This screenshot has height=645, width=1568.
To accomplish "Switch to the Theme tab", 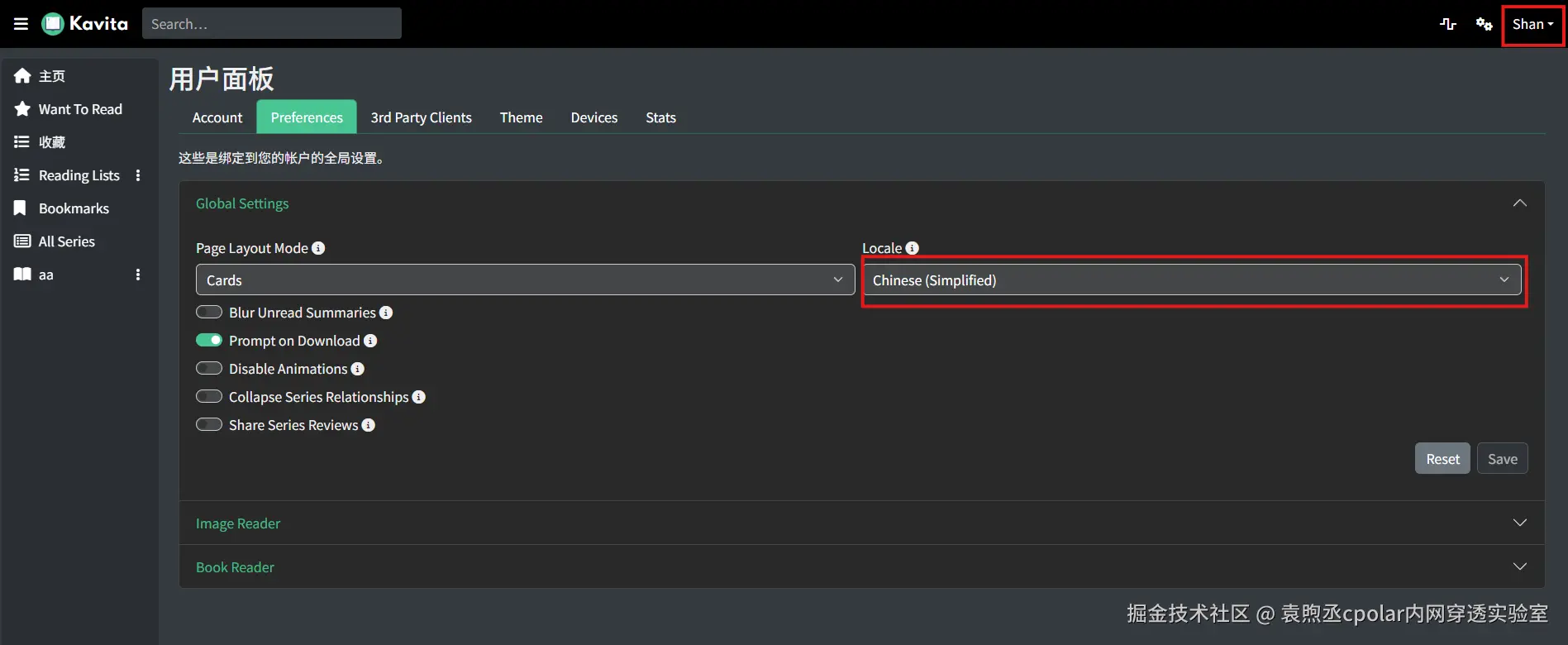I will point(522,117).
